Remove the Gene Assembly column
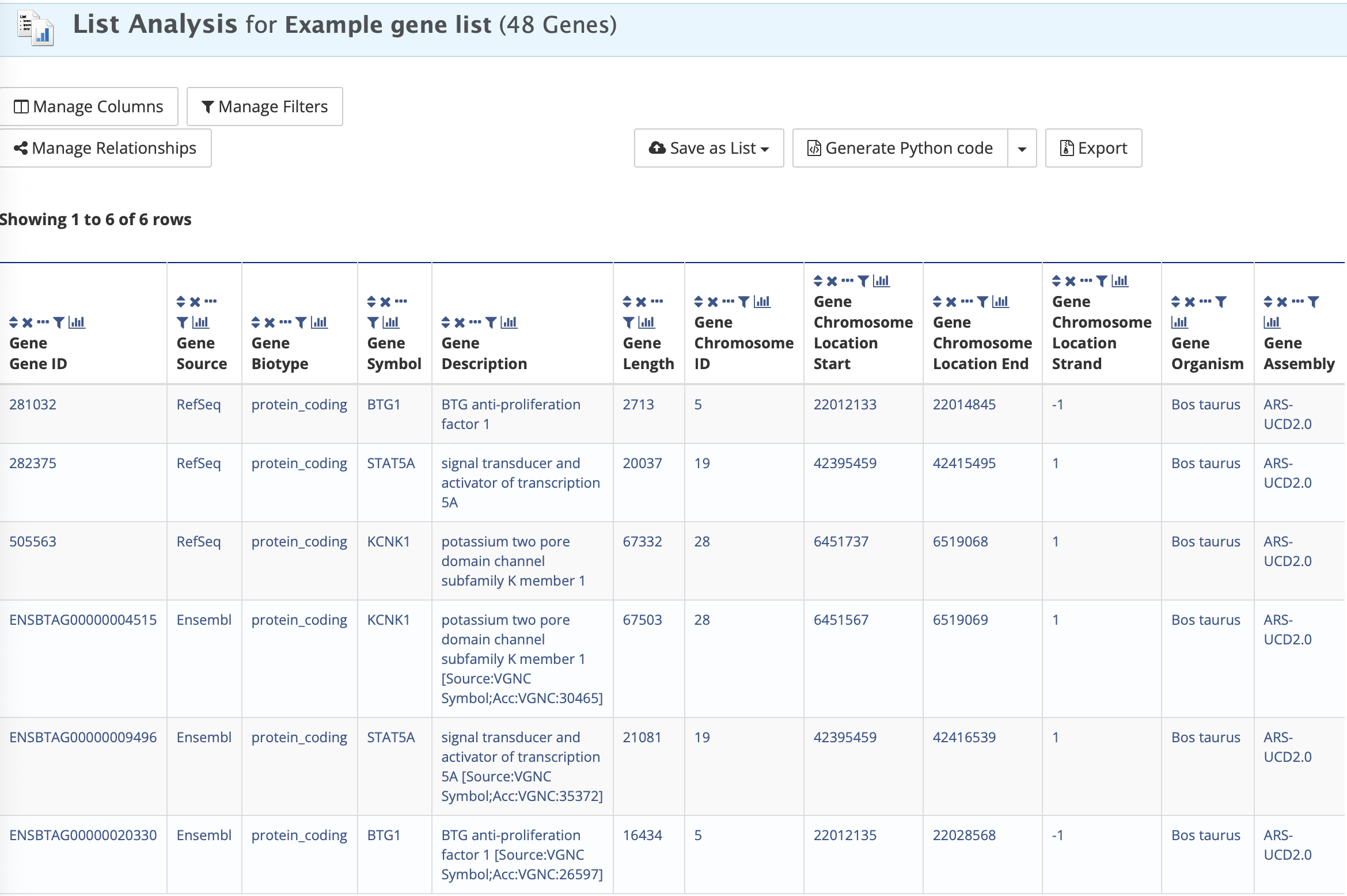The width and height of the screenshot is (1347, 896). click(1282, 302)
